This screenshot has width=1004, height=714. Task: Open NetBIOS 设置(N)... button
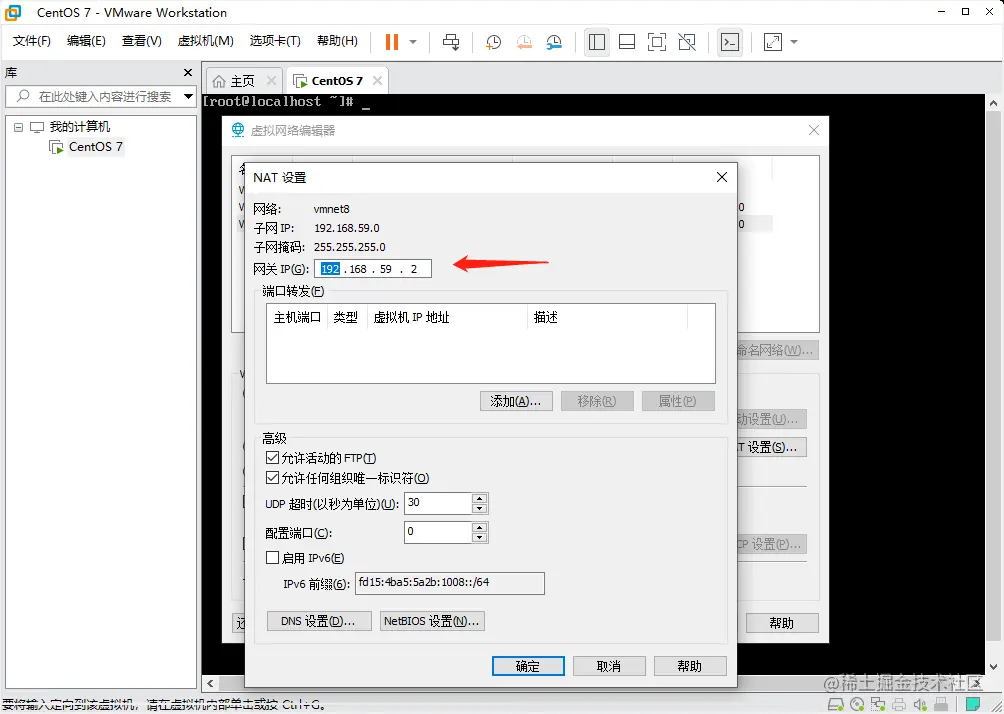pos(432,621)
